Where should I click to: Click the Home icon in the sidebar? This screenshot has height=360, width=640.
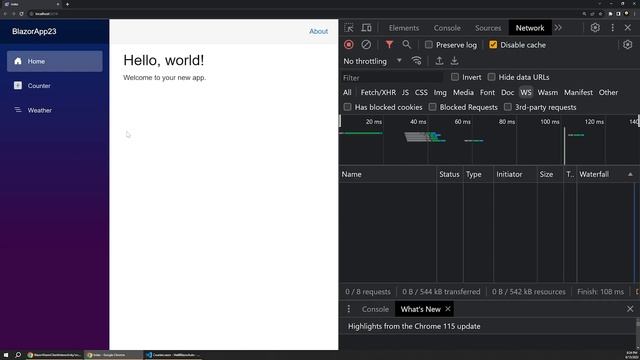[x=18, y=61]
